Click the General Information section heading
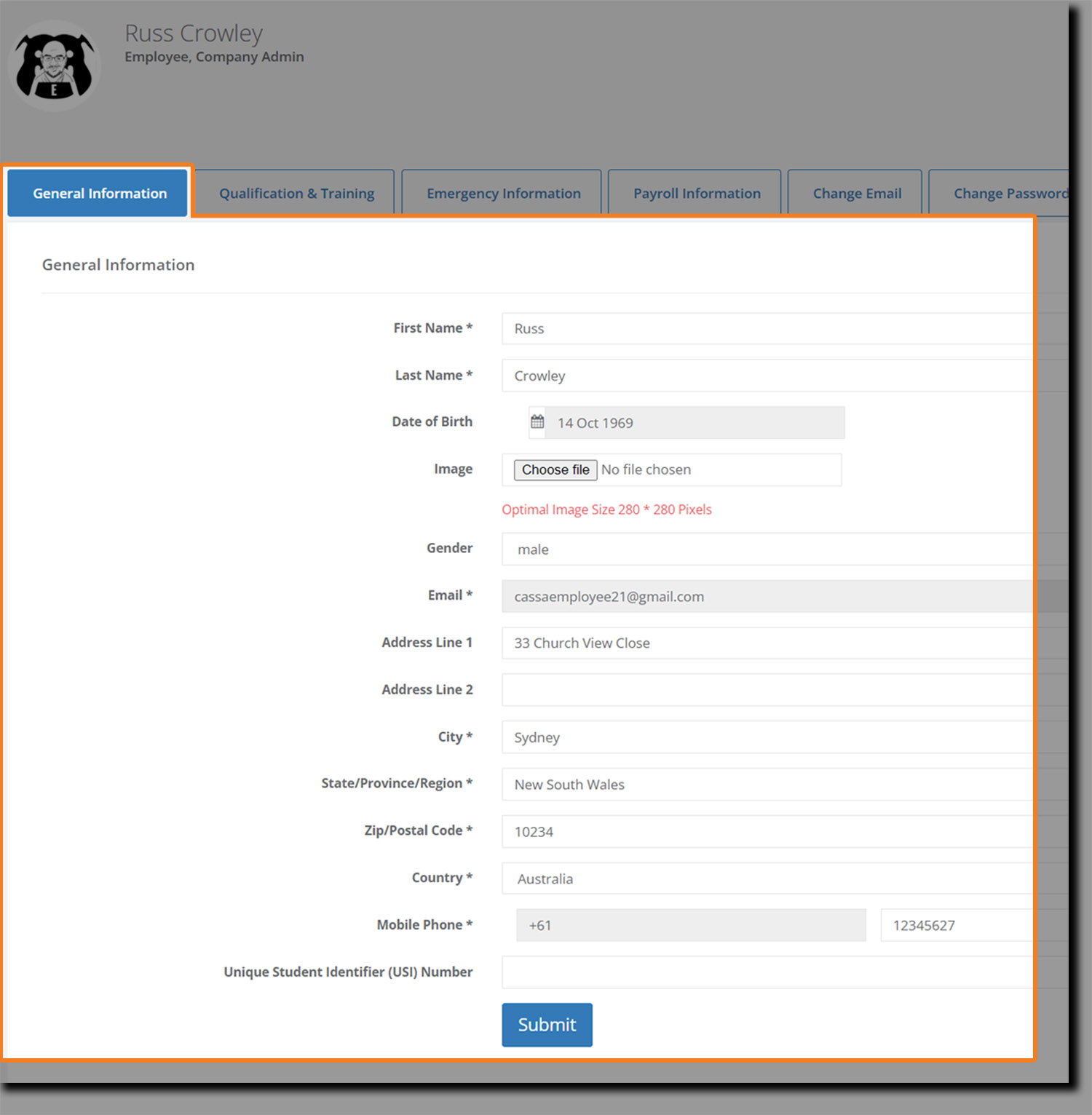This screenshot has height=1115, width=1092. click(118, 265)
